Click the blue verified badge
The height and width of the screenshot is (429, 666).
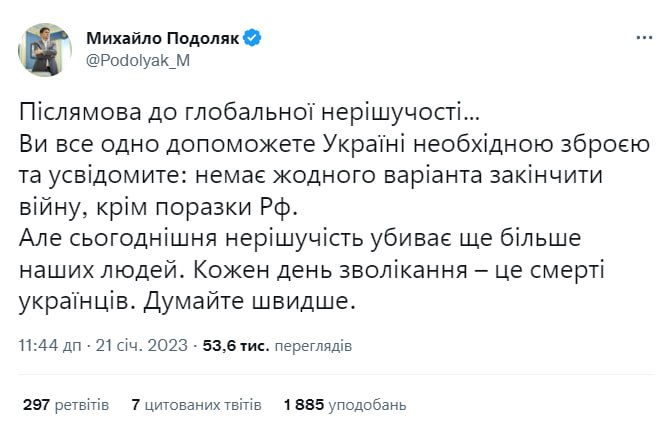pyautogui.click(x=254, y=38)
